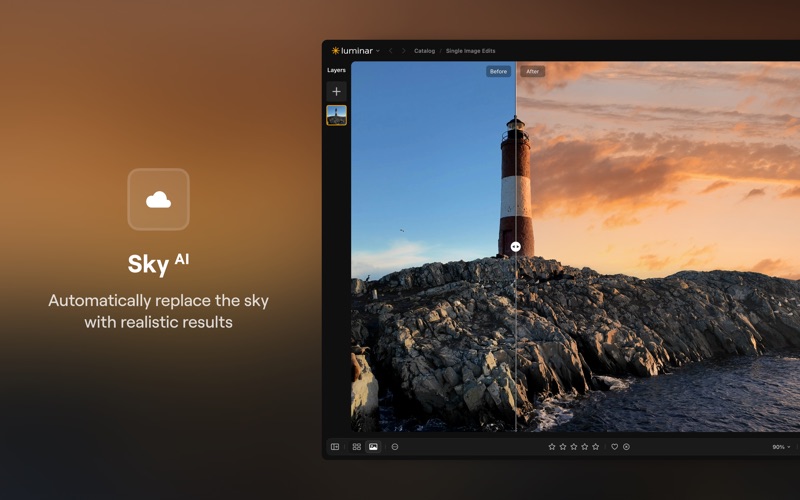Switch to single image view
This screenshot has height=500, width=800.
[373, 447]
